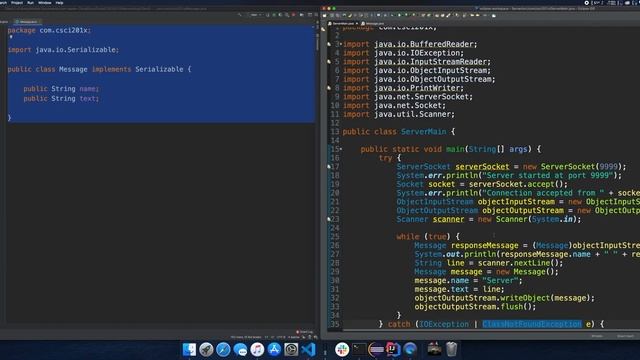Click warning marker beside PrintWriter import
640x360 pixels.
coord(329,88)
